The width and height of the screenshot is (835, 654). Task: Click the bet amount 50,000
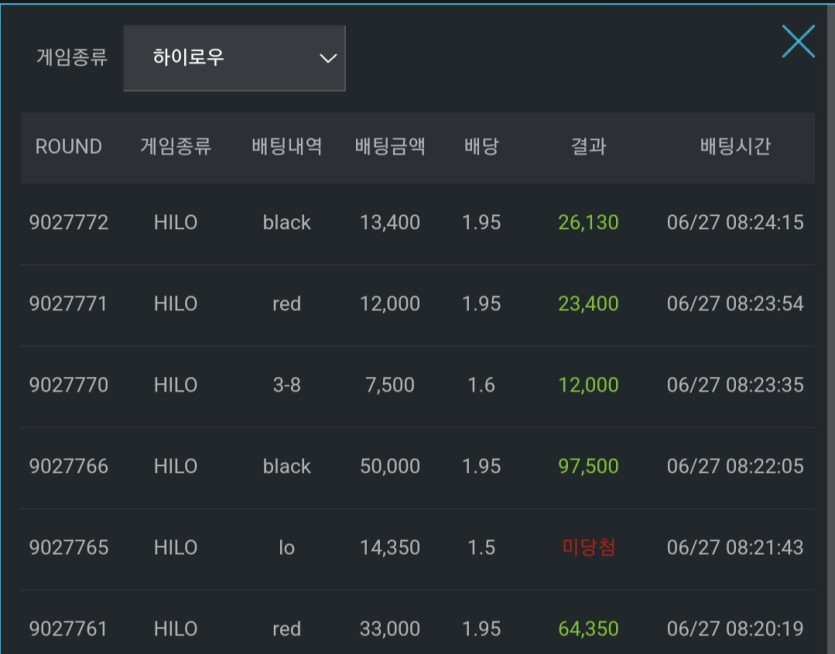tap(390, 467)
